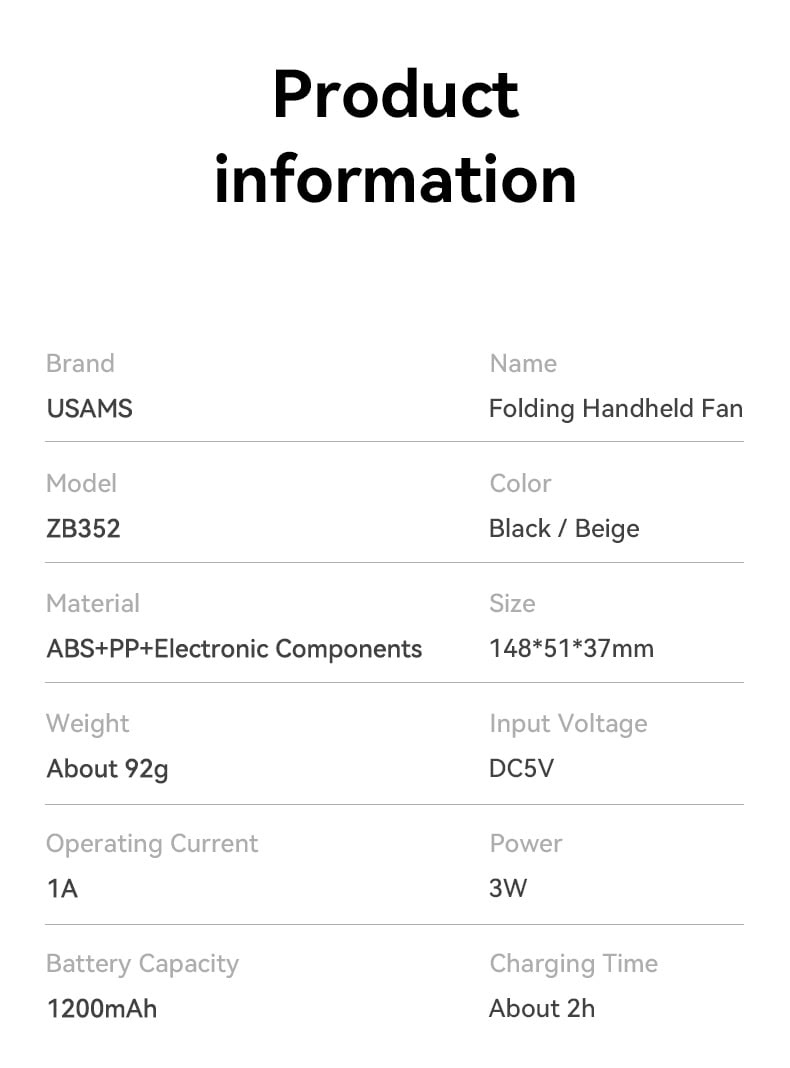Select model number ZB352
Image resolution: width=790 pixels, height=1068 pixels.
point(83,529)
